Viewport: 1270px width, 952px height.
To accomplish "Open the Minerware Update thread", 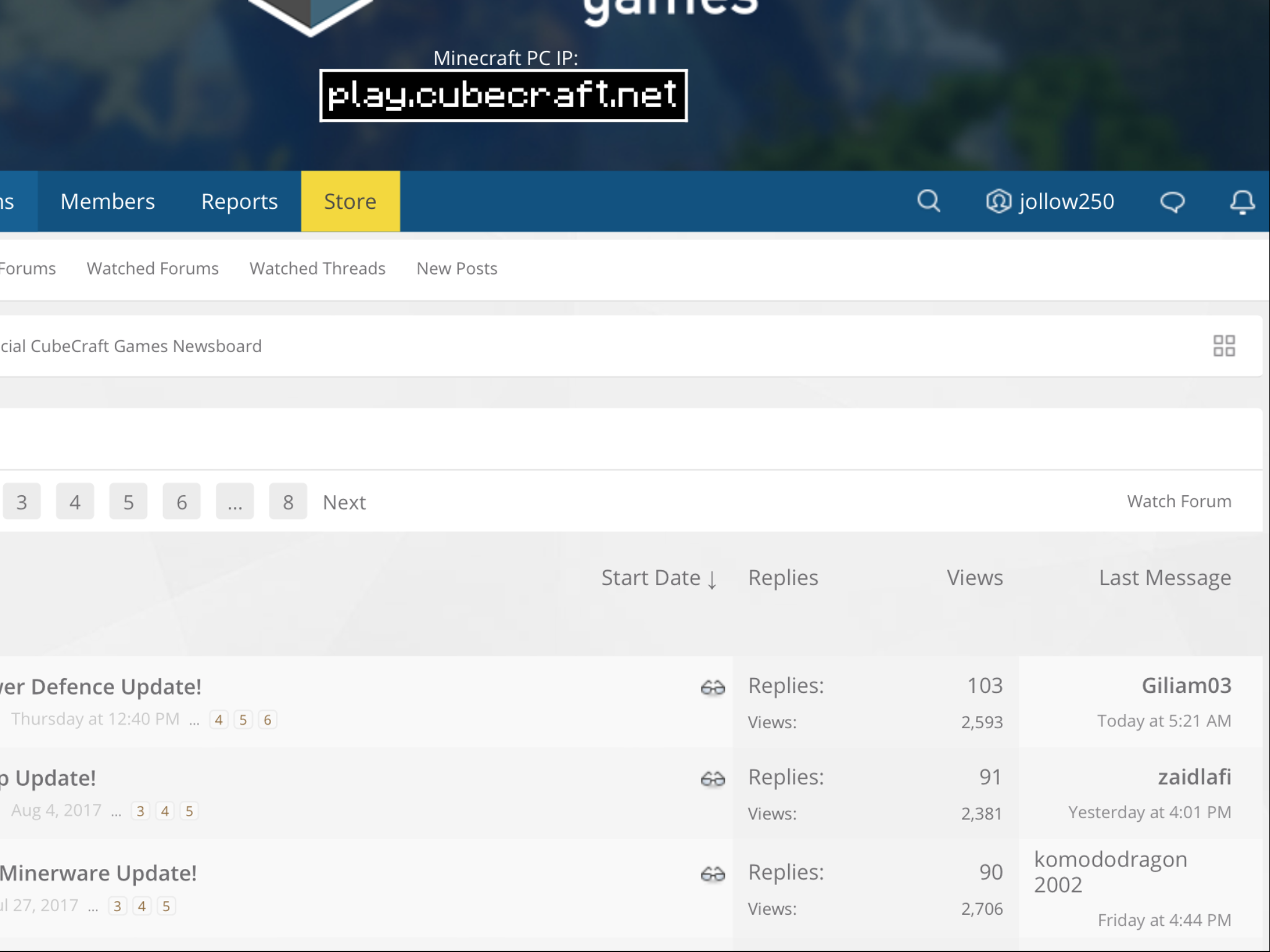I will (x=99, y=873).
